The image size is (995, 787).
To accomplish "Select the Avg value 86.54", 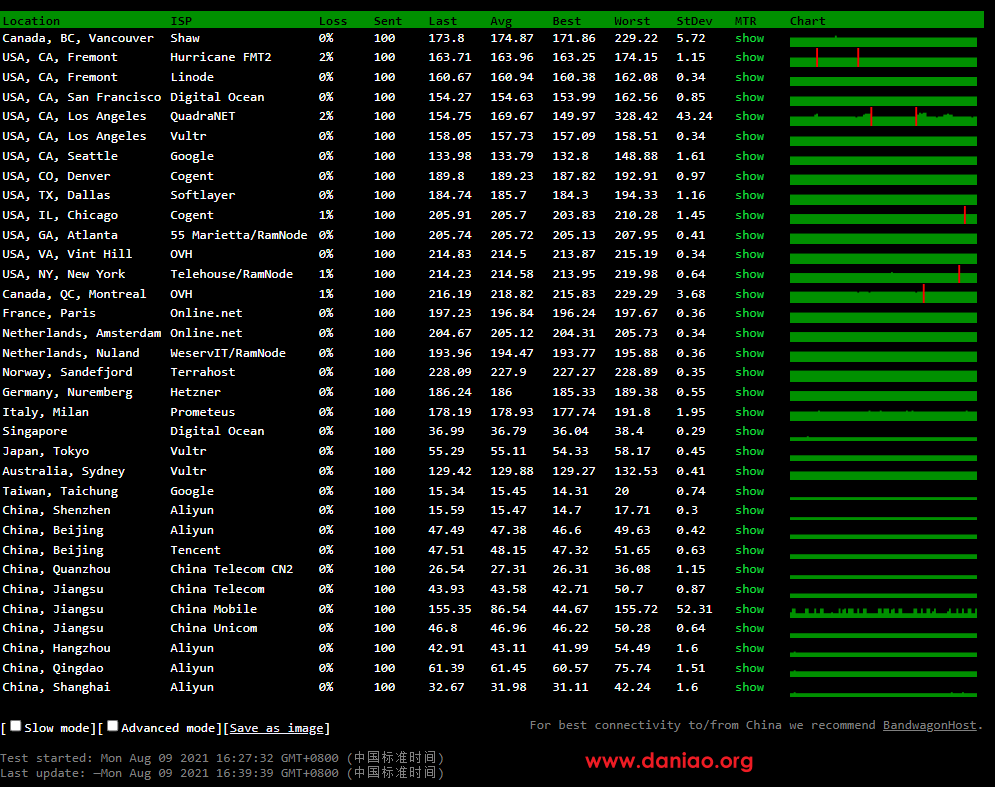I will 508,609.
